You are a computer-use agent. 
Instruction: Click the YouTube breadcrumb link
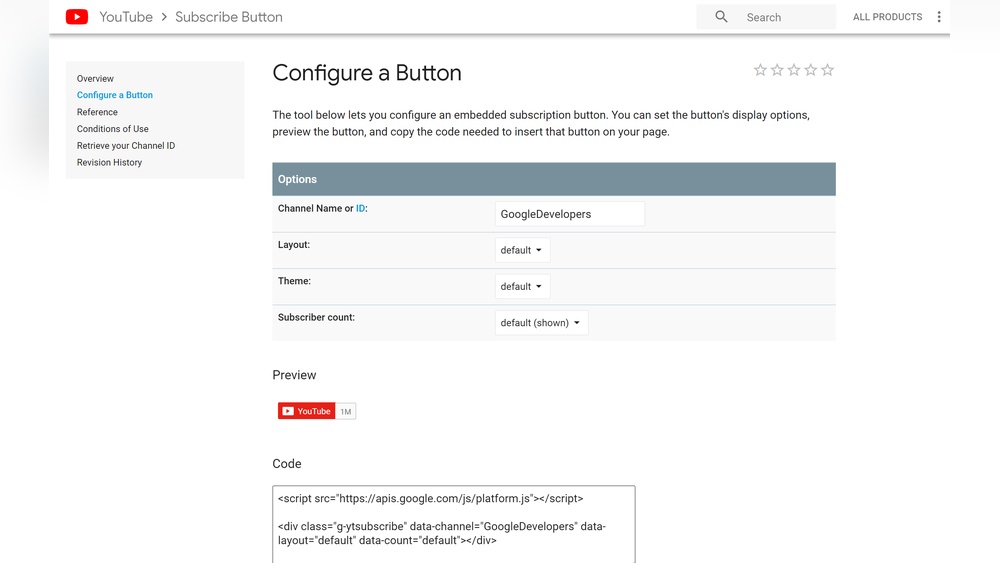click(126, 17)
